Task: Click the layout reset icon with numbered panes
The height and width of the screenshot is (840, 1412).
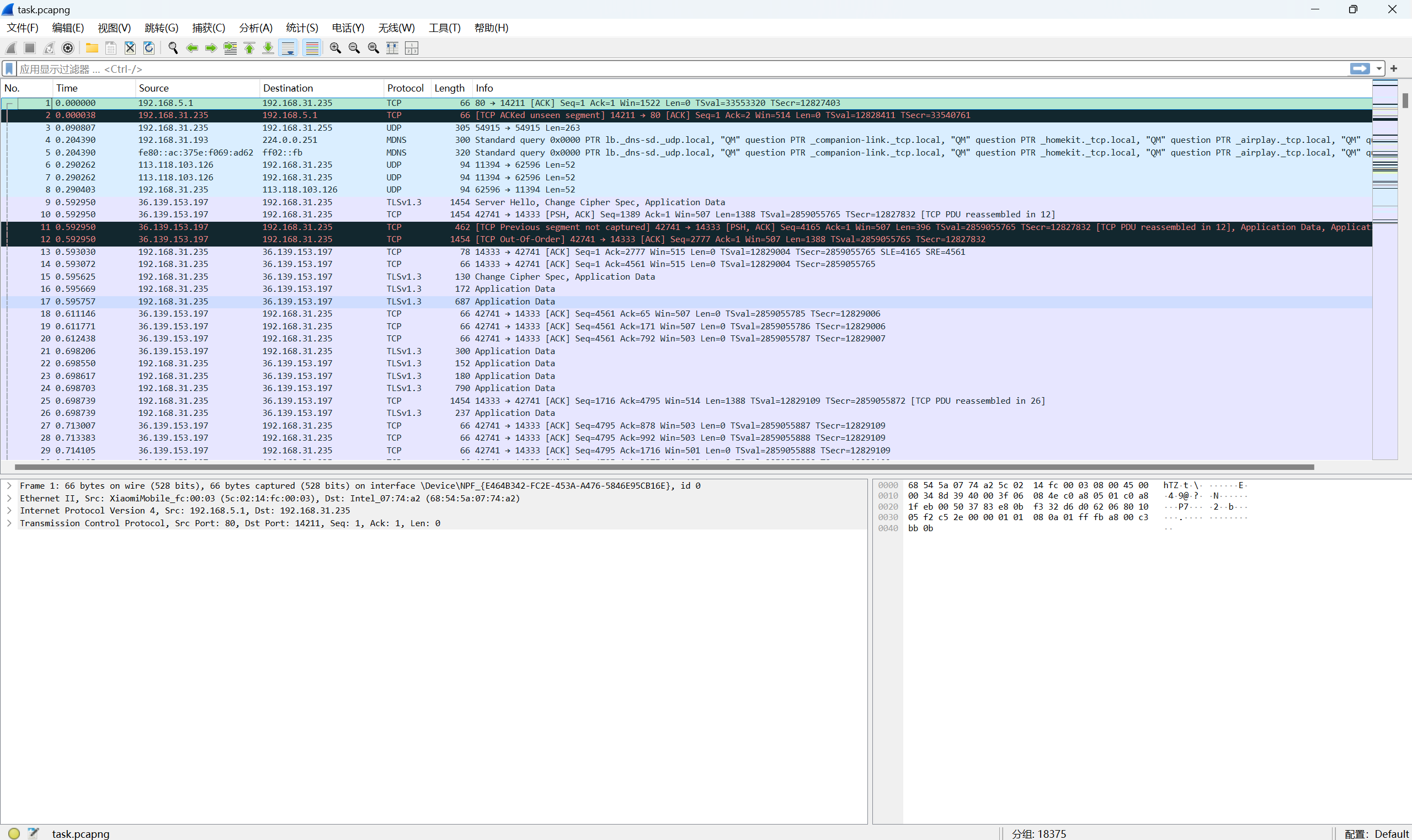Action: 412,48
